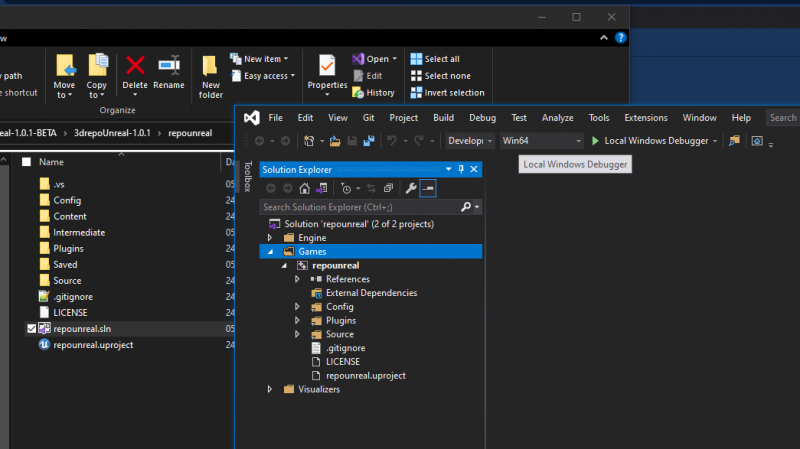Click the Undo arrow in Visual Studio toolbar
Image resolution: width=800 pixels, height=449 pixels.
392,141
